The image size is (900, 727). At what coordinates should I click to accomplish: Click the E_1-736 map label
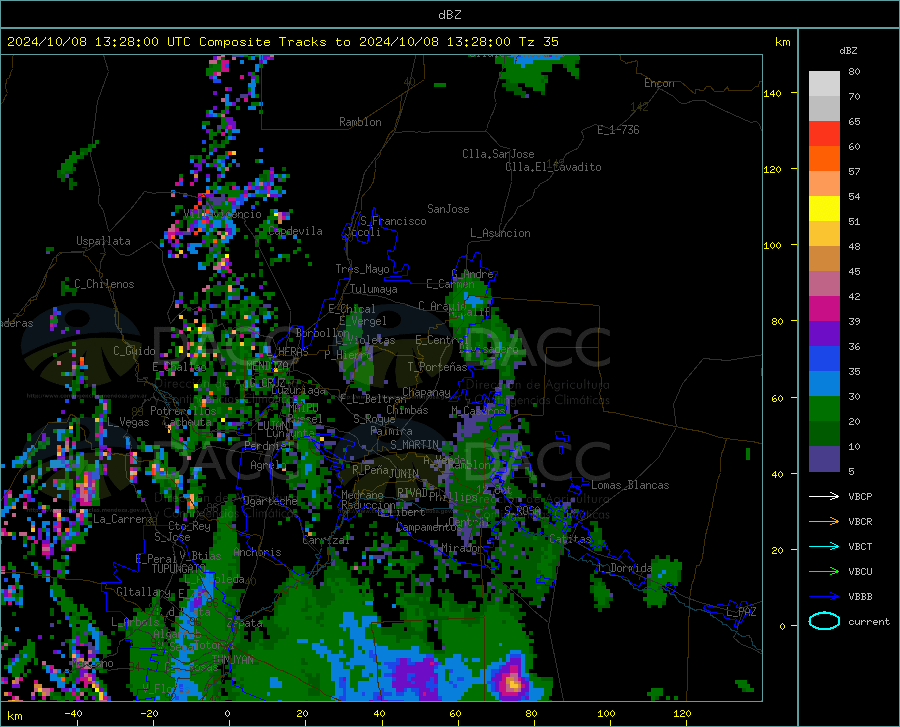[618, 130]
